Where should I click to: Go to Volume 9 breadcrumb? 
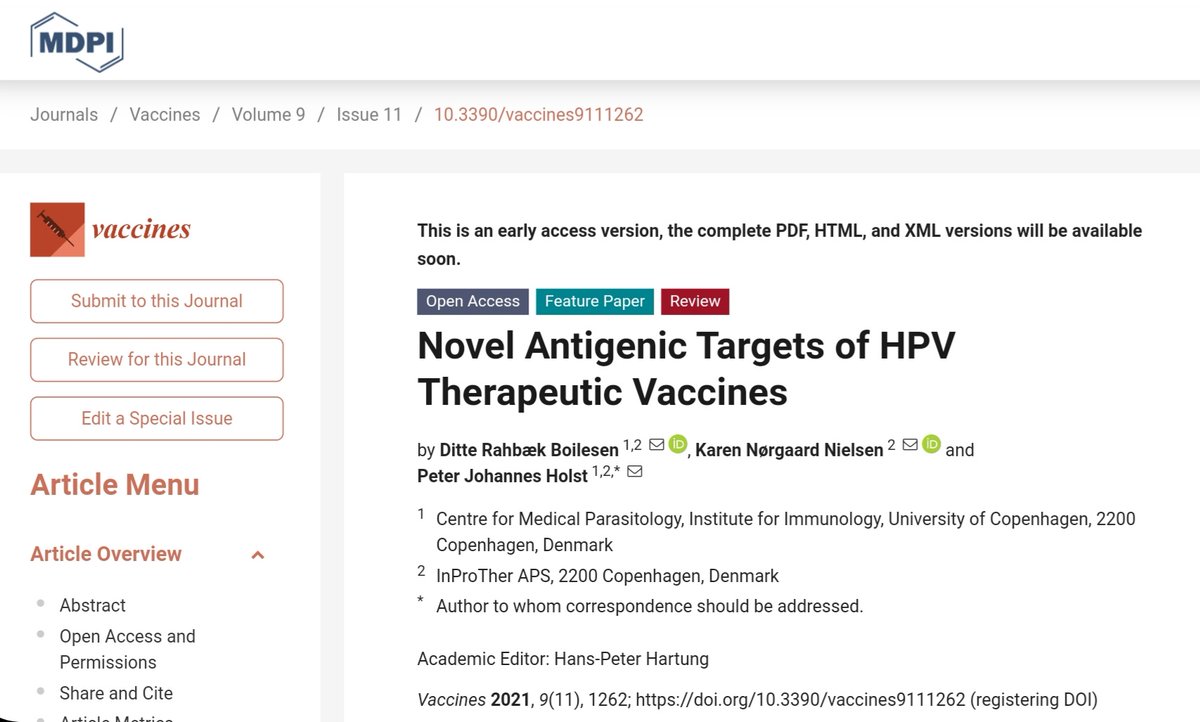[x=268, y=115]
